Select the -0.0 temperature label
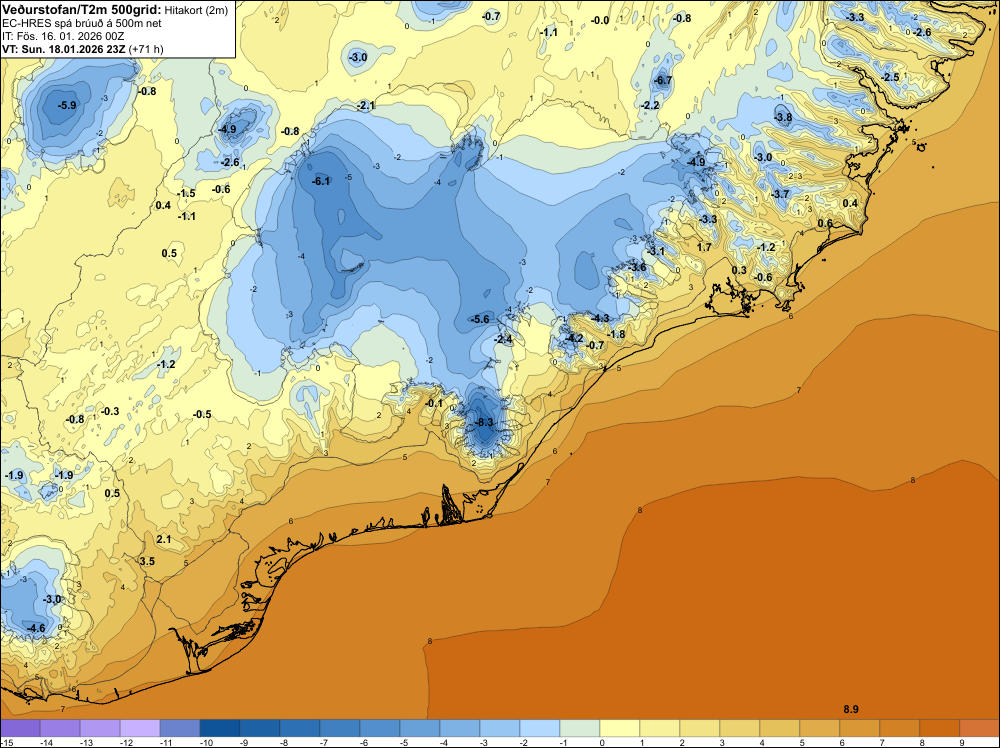The width and height of the screenshot is (1000, 748). tap(599, 20)
